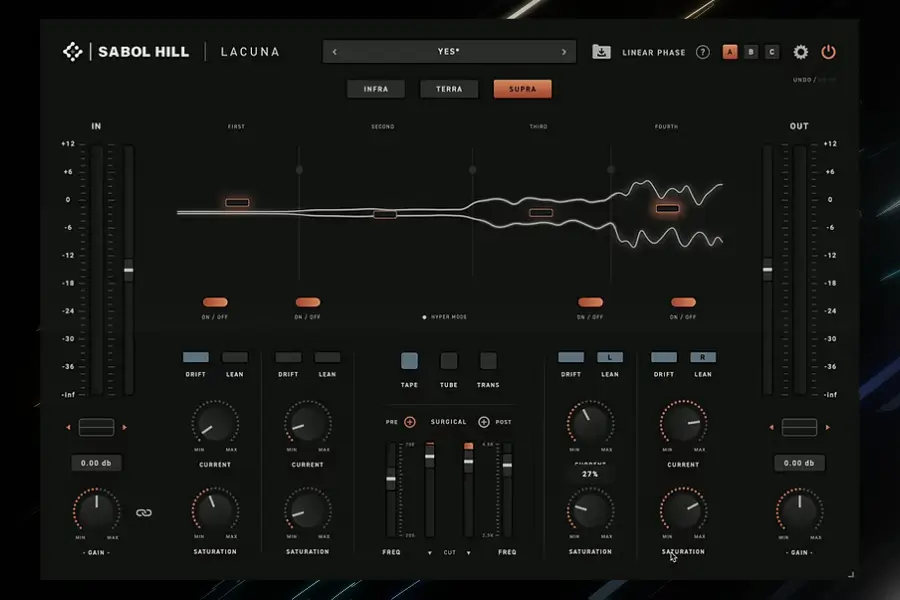Viewport: 900px width, 600px height.
Task: Select preset slot B
Action: click(751, 52)
